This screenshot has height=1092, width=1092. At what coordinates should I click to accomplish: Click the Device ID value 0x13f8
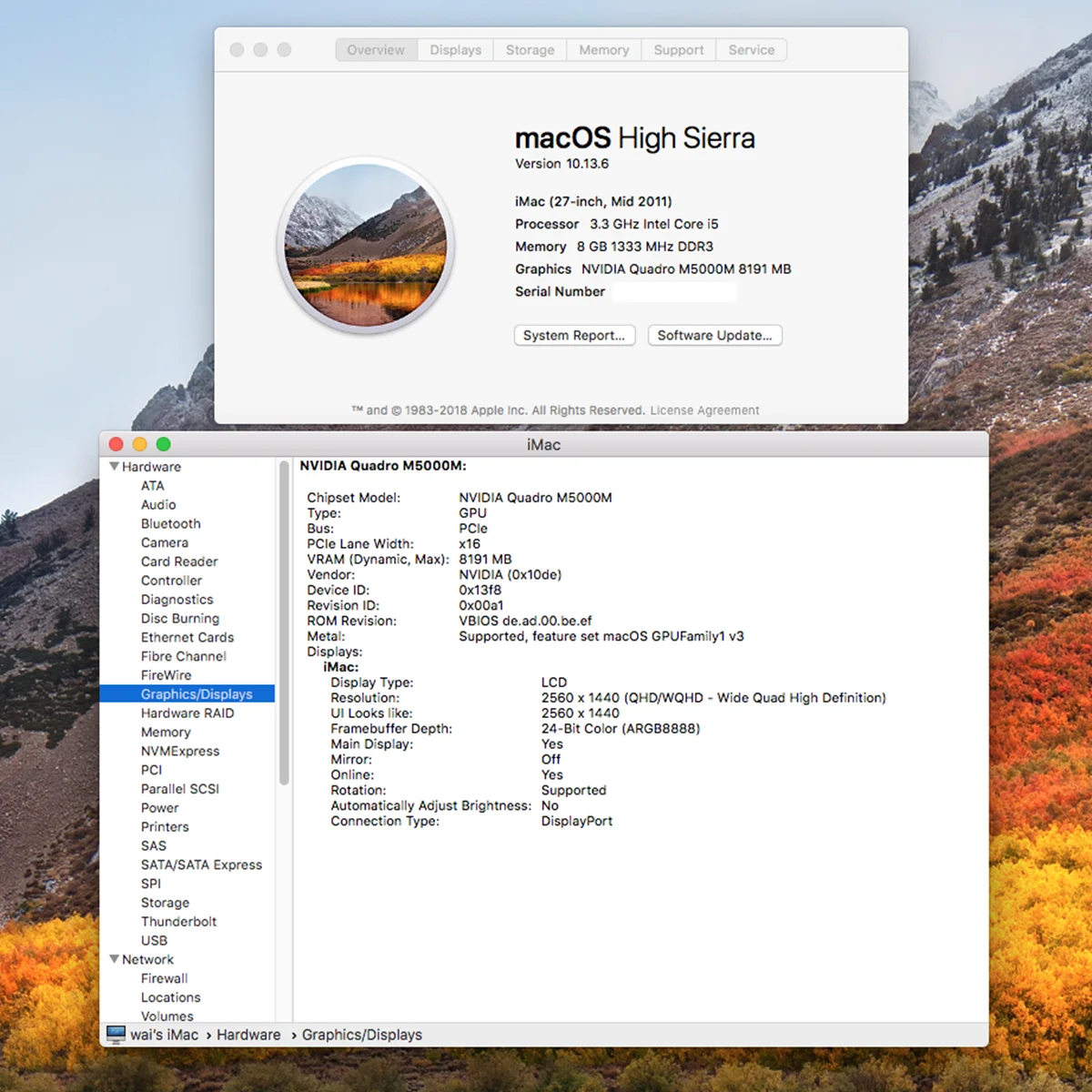click(480, 591)
